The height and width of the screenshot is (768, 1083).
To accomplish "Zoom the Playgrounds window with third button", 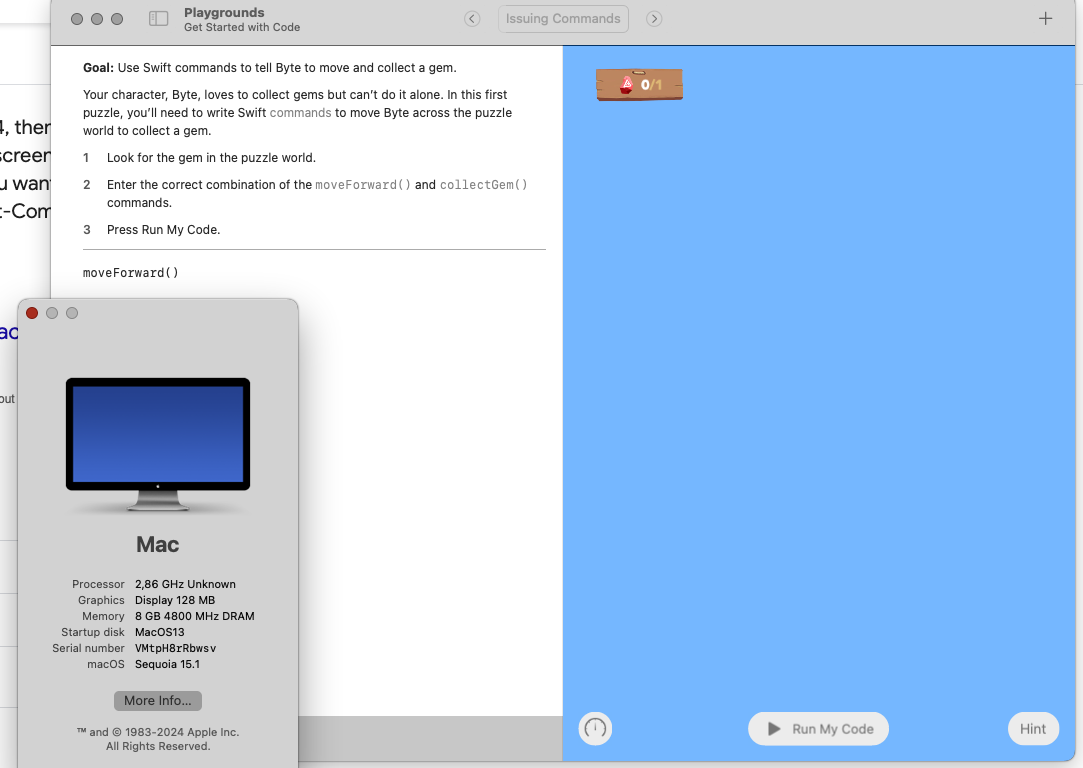I will coord(117,19).
